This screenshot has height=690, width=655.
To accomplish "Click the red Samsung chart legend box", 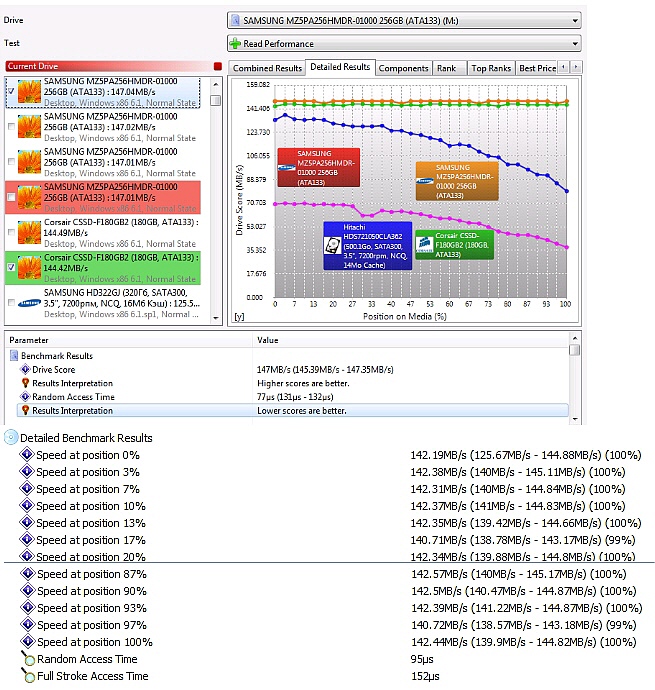I will [319, 168].
